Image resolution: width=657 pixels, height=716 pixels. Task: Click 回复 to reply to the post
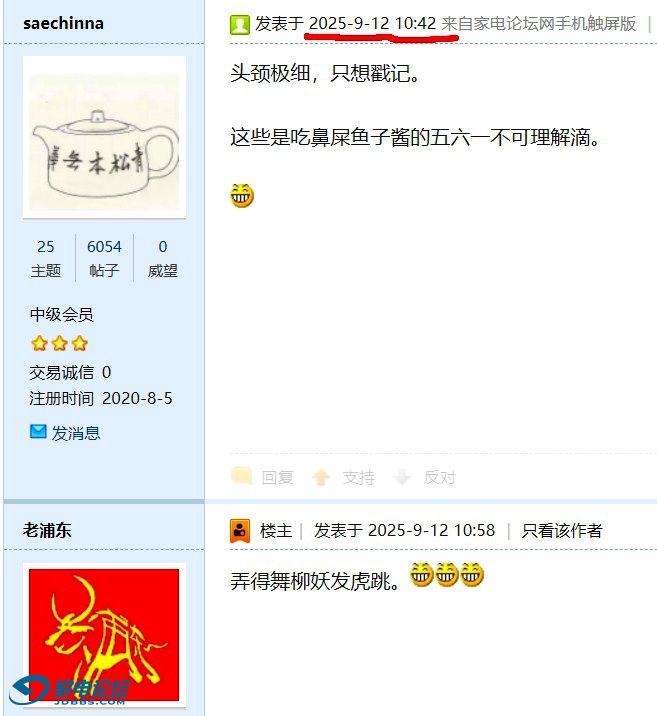(278, 478)
